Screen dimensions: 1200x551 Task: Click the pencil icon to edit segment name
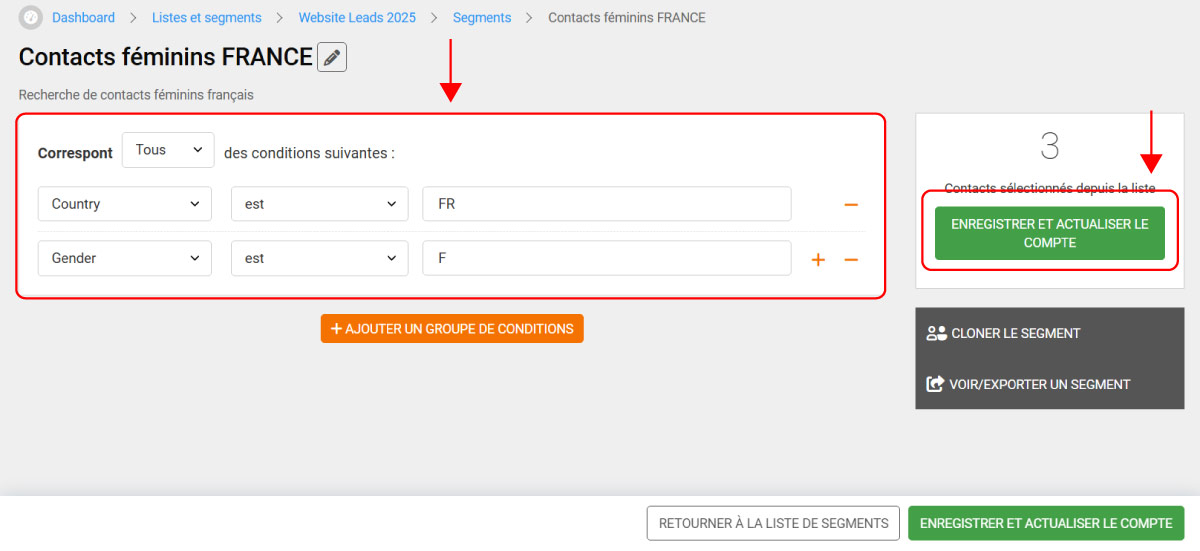[332, 58]
